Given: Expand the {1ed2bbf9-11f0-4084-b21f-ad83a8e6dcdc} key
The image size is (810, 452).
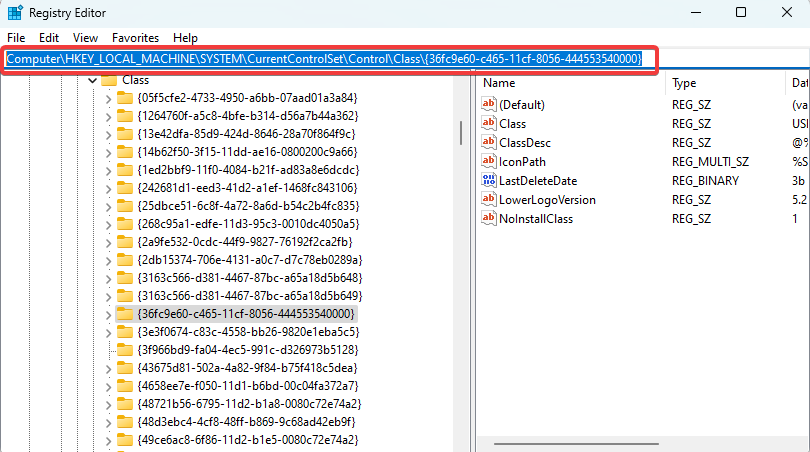Looking at the screenshot, I should pos(108,171).
